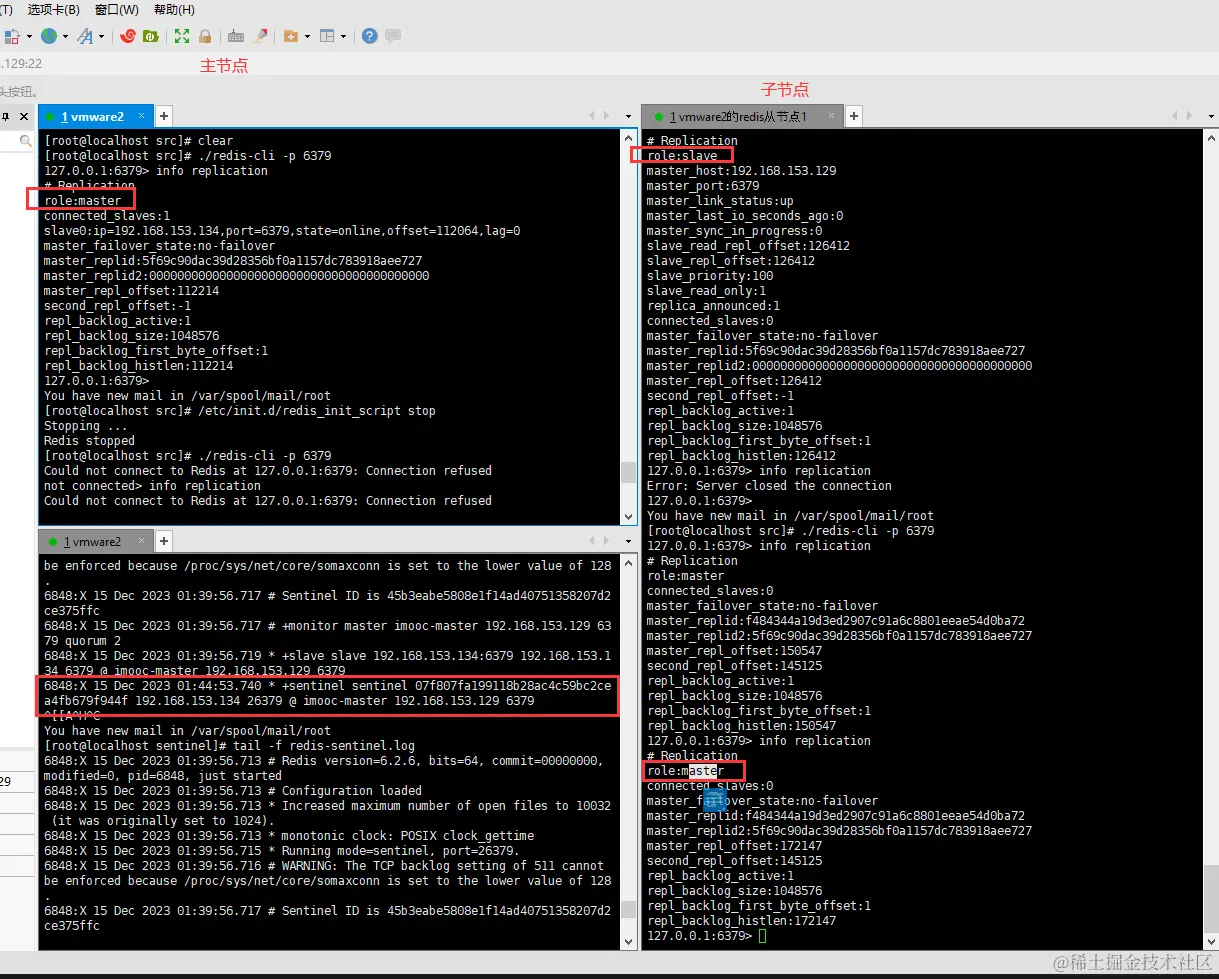The image size is (1219, 979).
Task: Click the pin icon of the left side panel
Action: tap(6, 117)
